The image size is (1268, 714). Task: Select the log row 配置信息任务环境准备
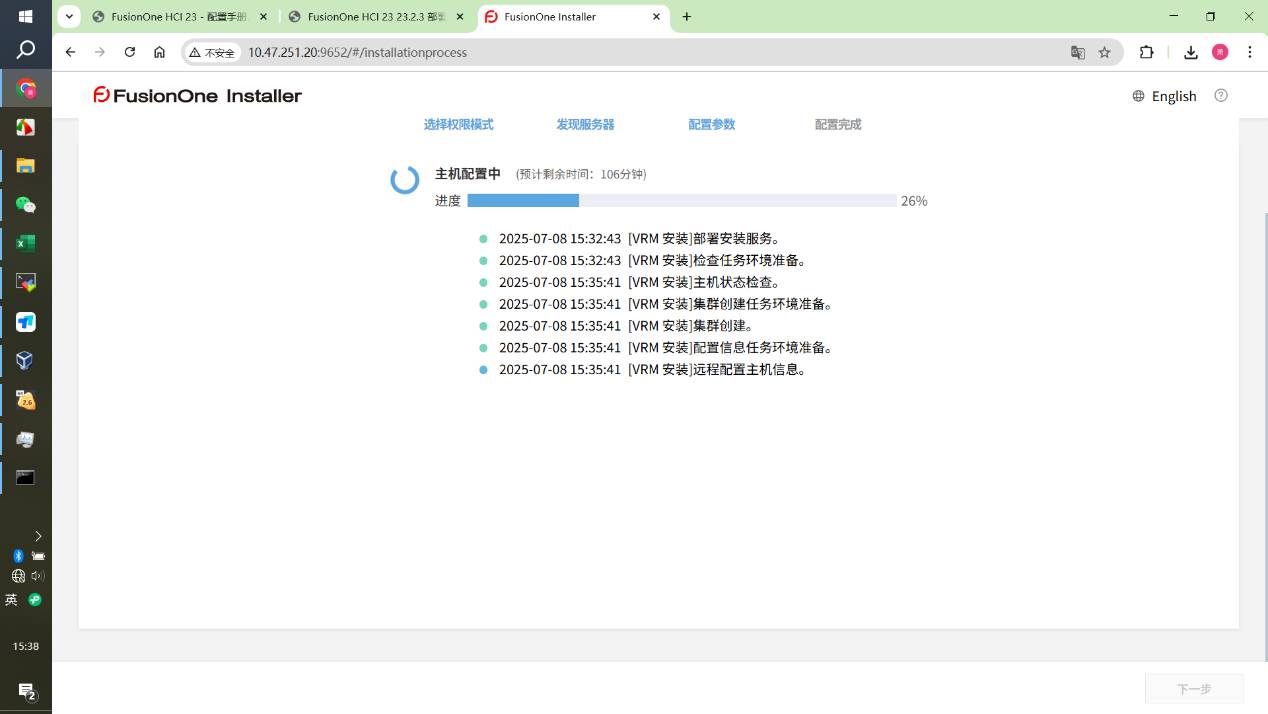[656, 348]
